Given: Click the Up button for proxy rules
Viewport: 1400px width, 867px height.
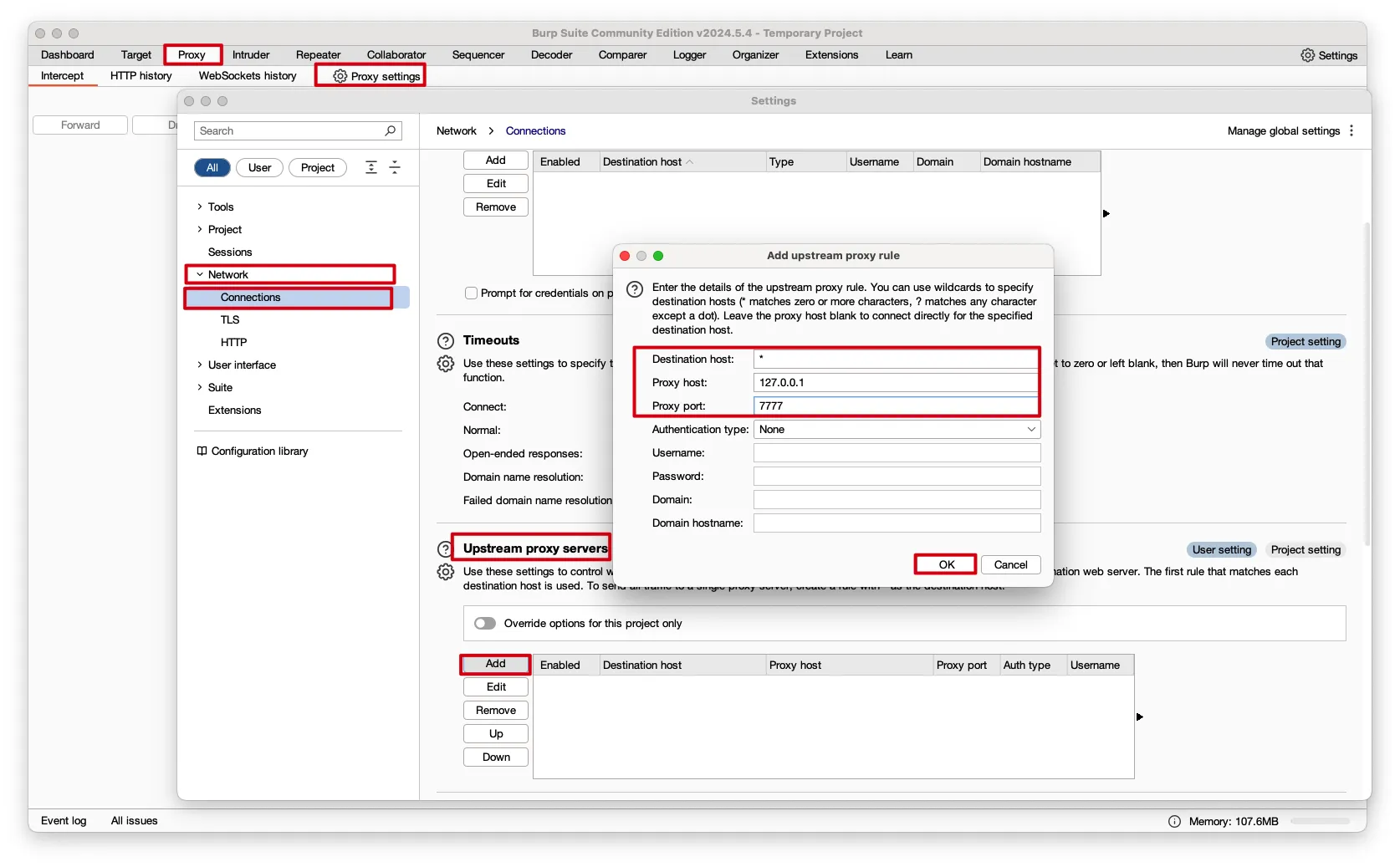Looking at the screenshot, I should [496, 734].
